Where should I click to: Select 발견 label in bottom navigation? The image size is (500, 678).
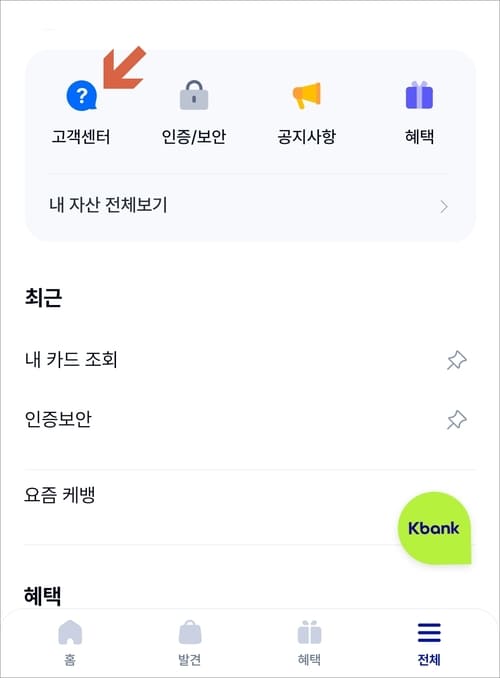[189, 660]
